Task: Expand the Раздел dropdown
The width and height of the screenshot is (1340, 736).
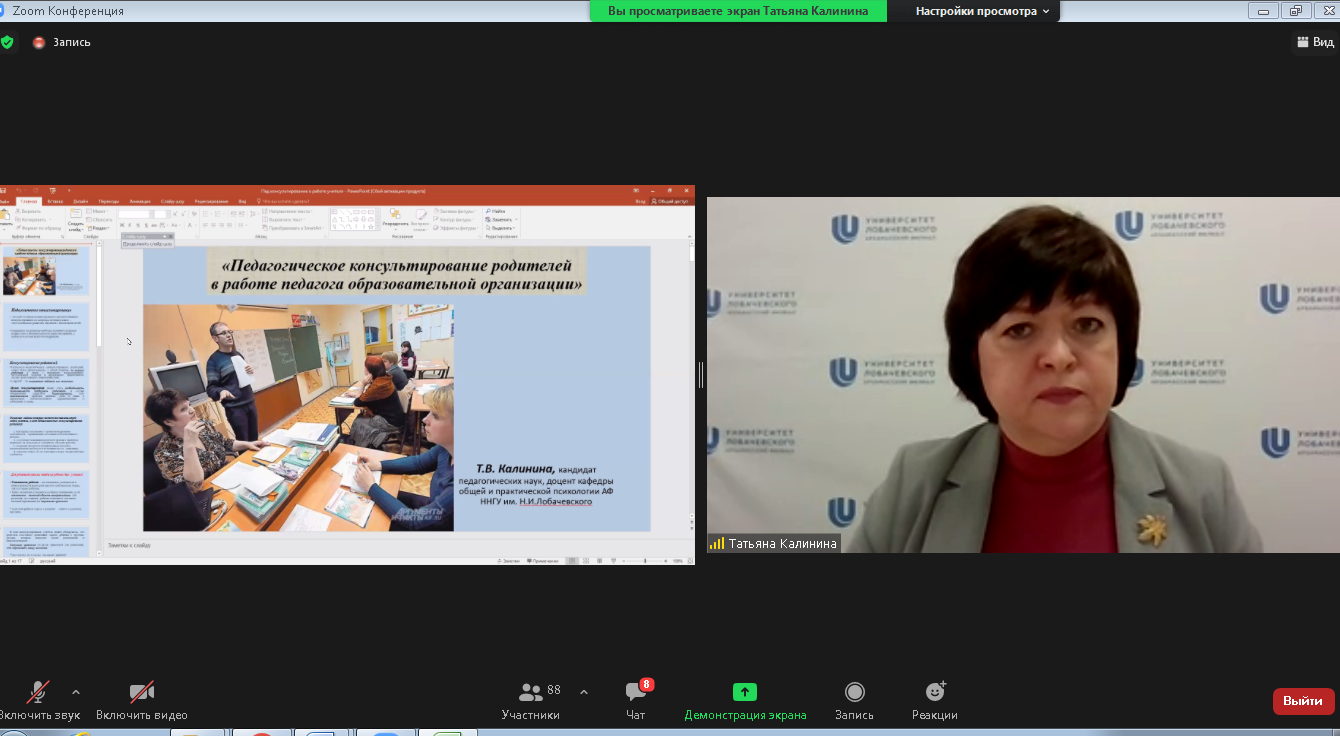Action: (98, 227)
